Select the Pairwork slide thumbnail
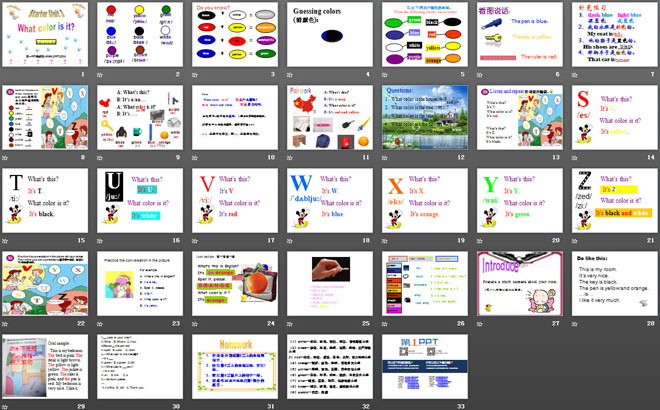 pos(328,118)
